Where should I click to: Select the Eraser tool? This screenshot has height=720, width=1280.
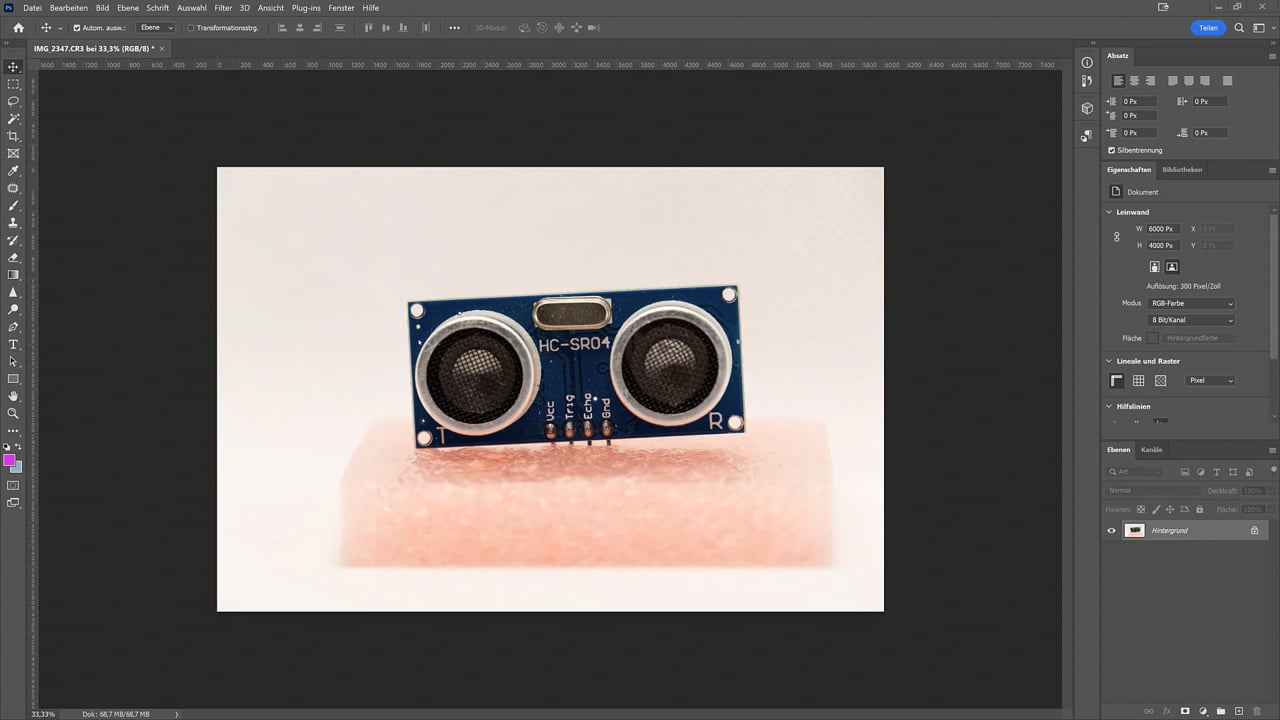pos(13,257)
